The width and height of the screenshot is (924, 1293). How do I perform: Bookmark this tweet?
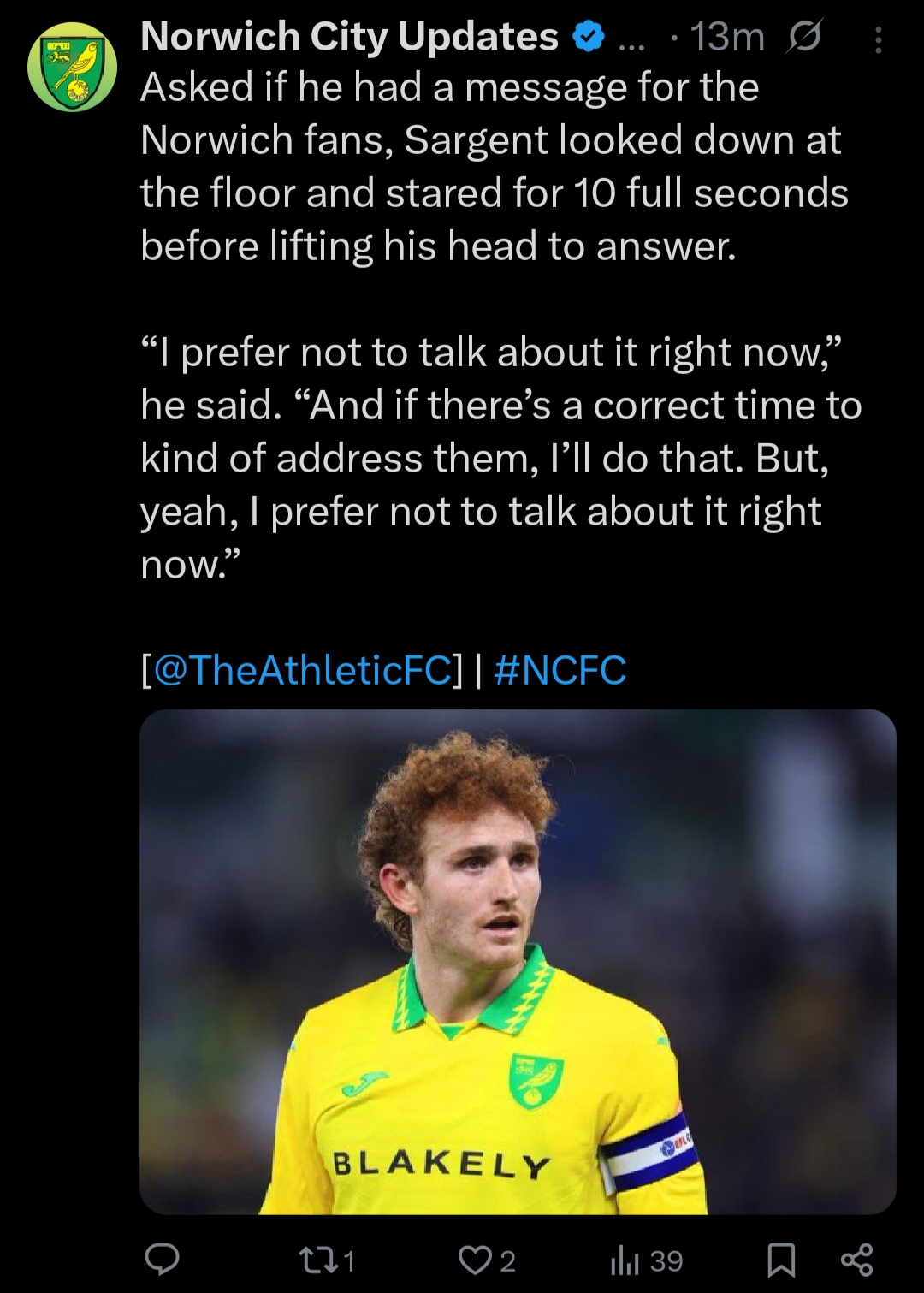click(x=782, y=1260)
